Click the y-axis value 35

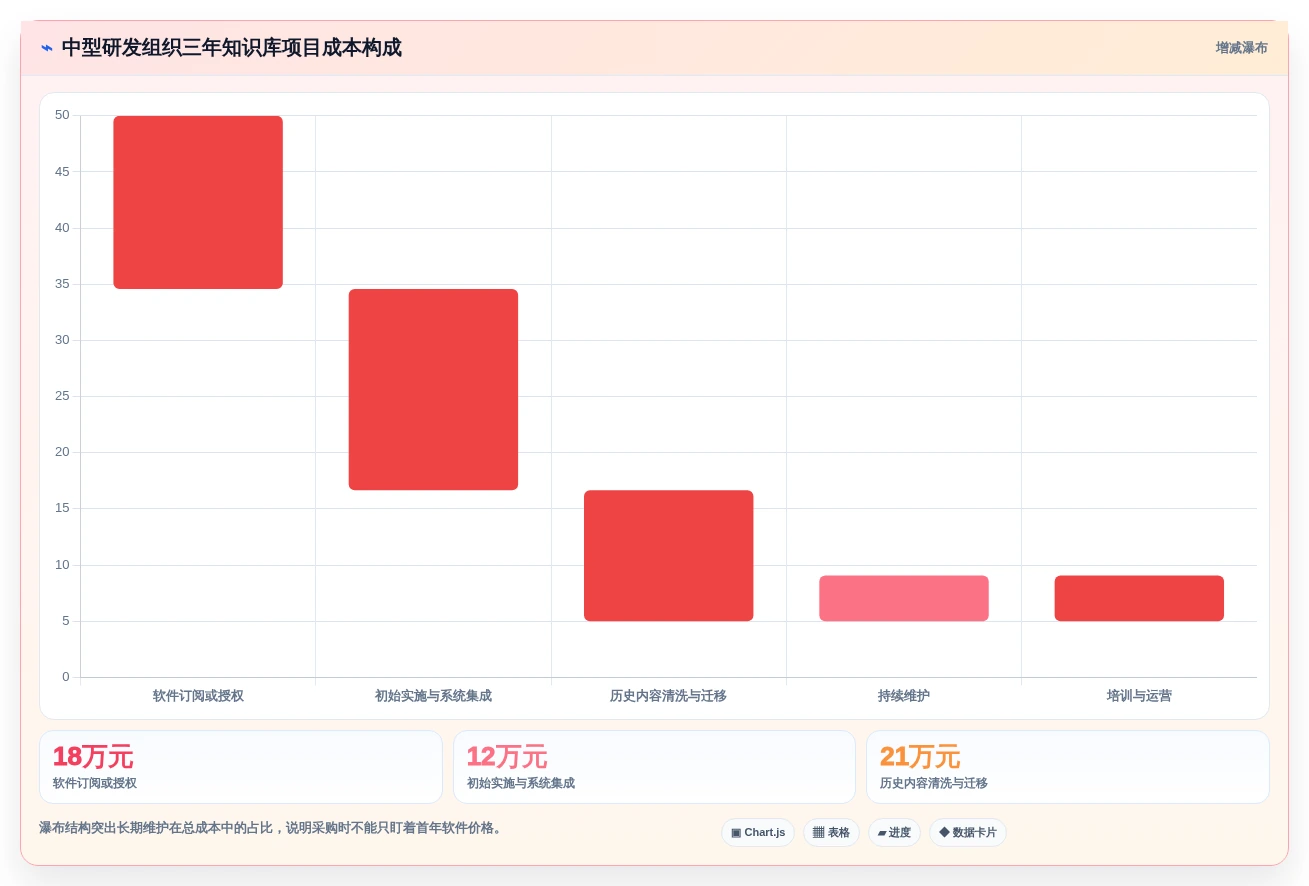coord(62,284)
